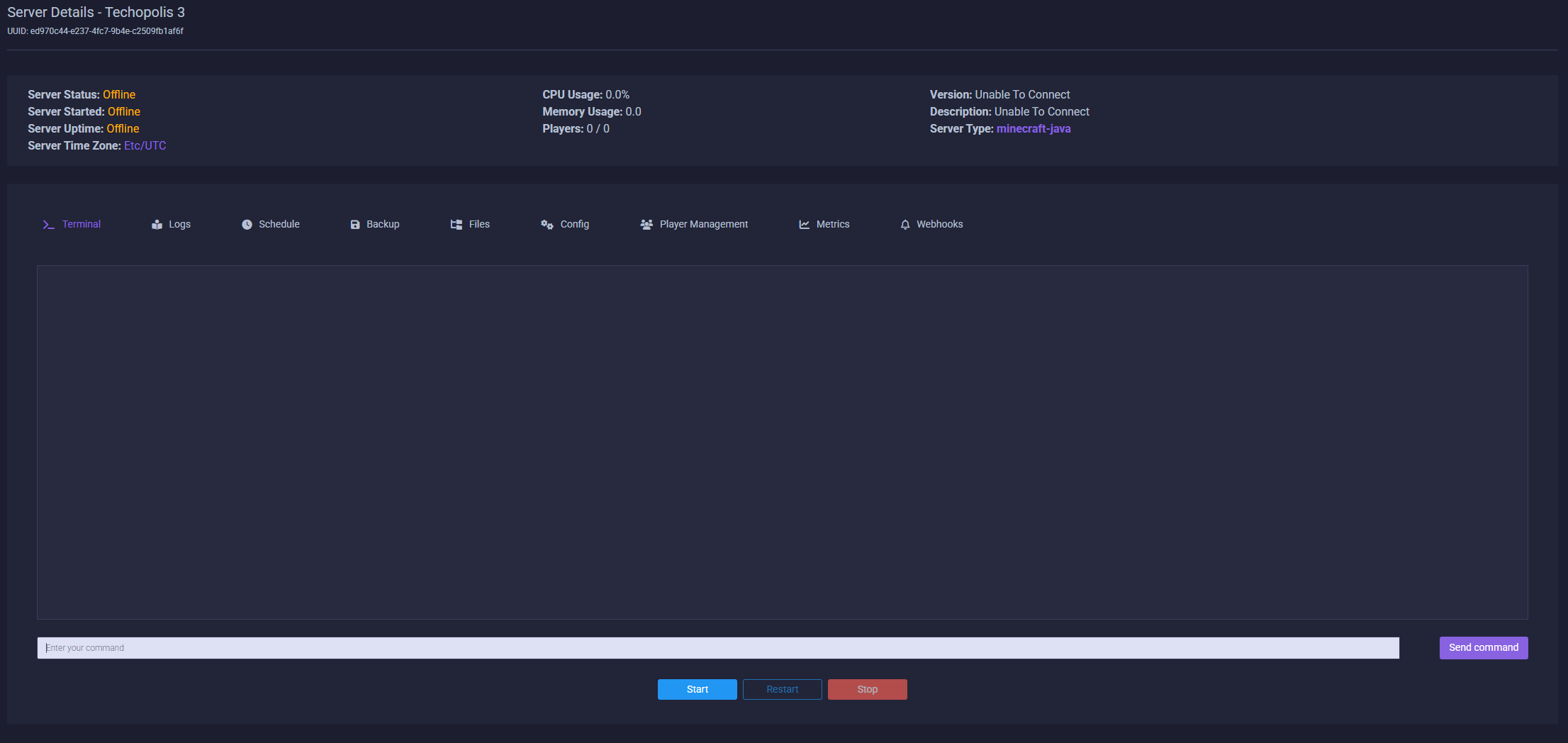Click the Config gears icon
The image size is (1568, 743).
pos(547,225)
